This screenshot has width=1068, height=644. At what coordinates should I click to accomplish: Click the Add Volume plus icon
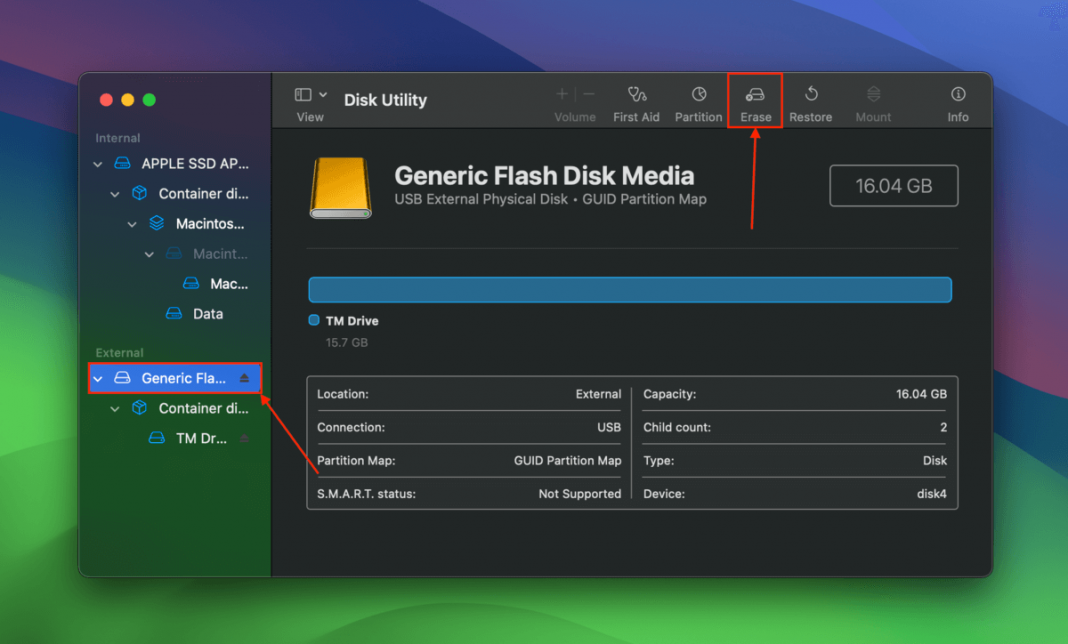(x=561, y=94)
